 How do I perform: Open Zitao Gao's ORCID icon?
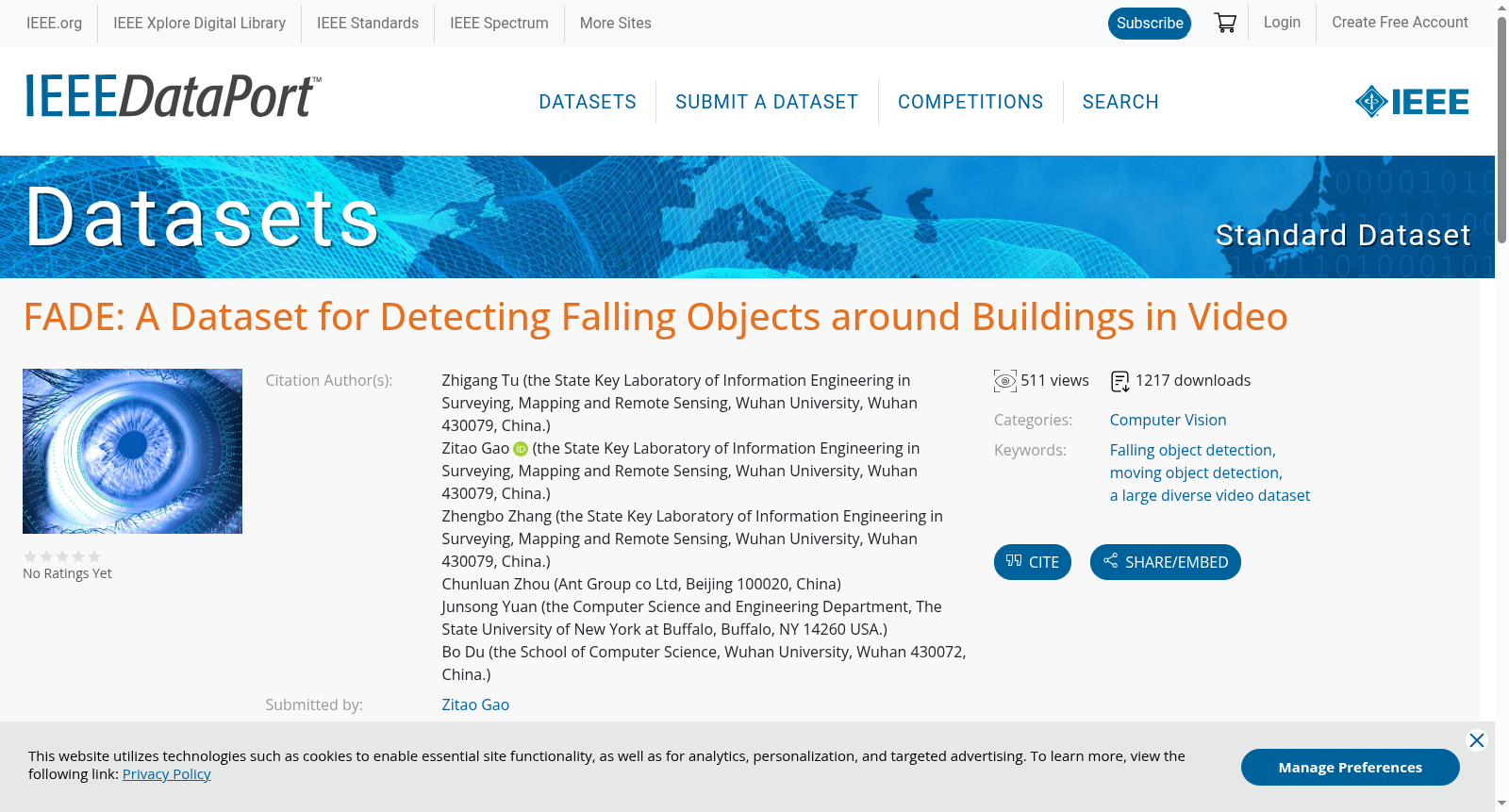pos(521,449)
